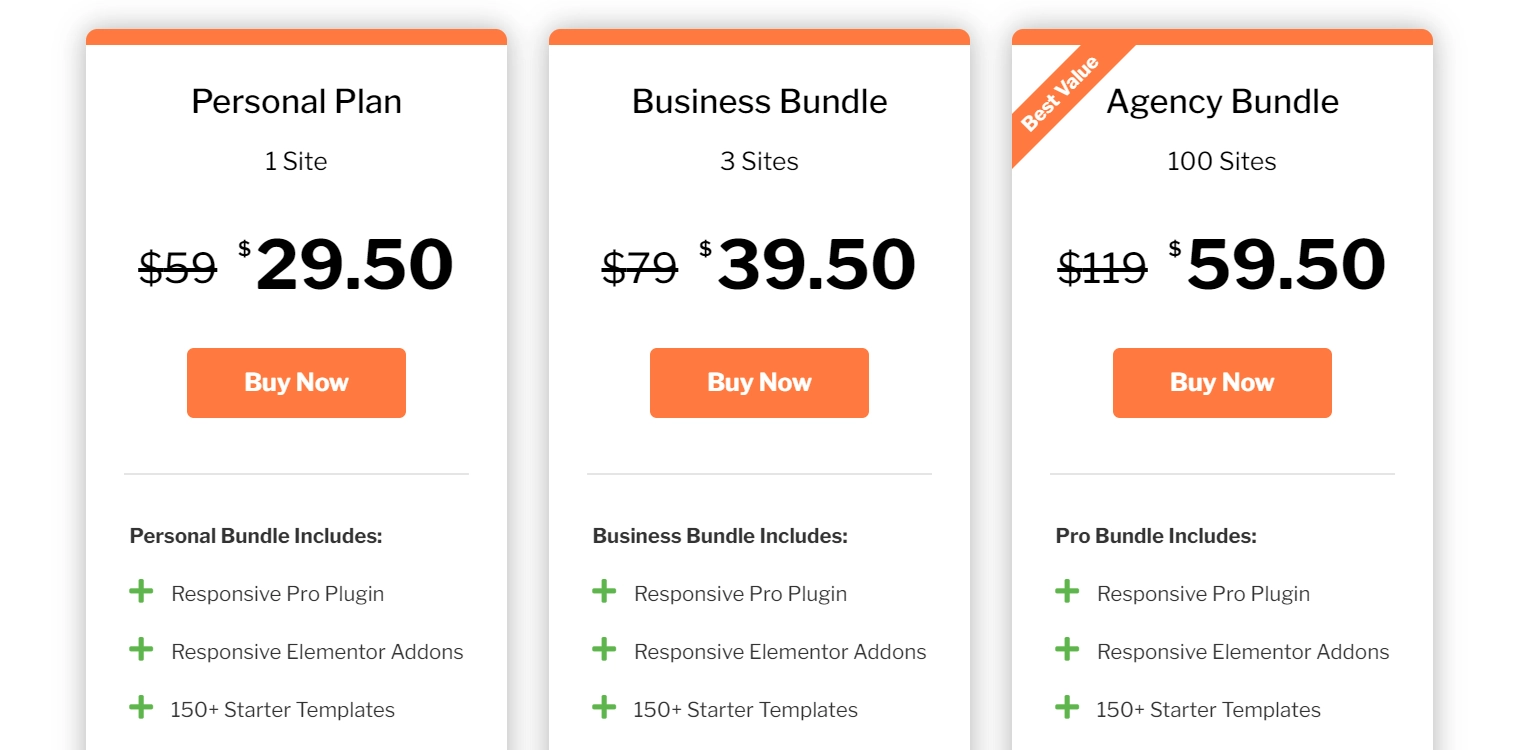Click the plus icon beside 150+ Starter Templates in Personal Plan
The height and width of the screenshot is (750, 1518).
(141, 708)
